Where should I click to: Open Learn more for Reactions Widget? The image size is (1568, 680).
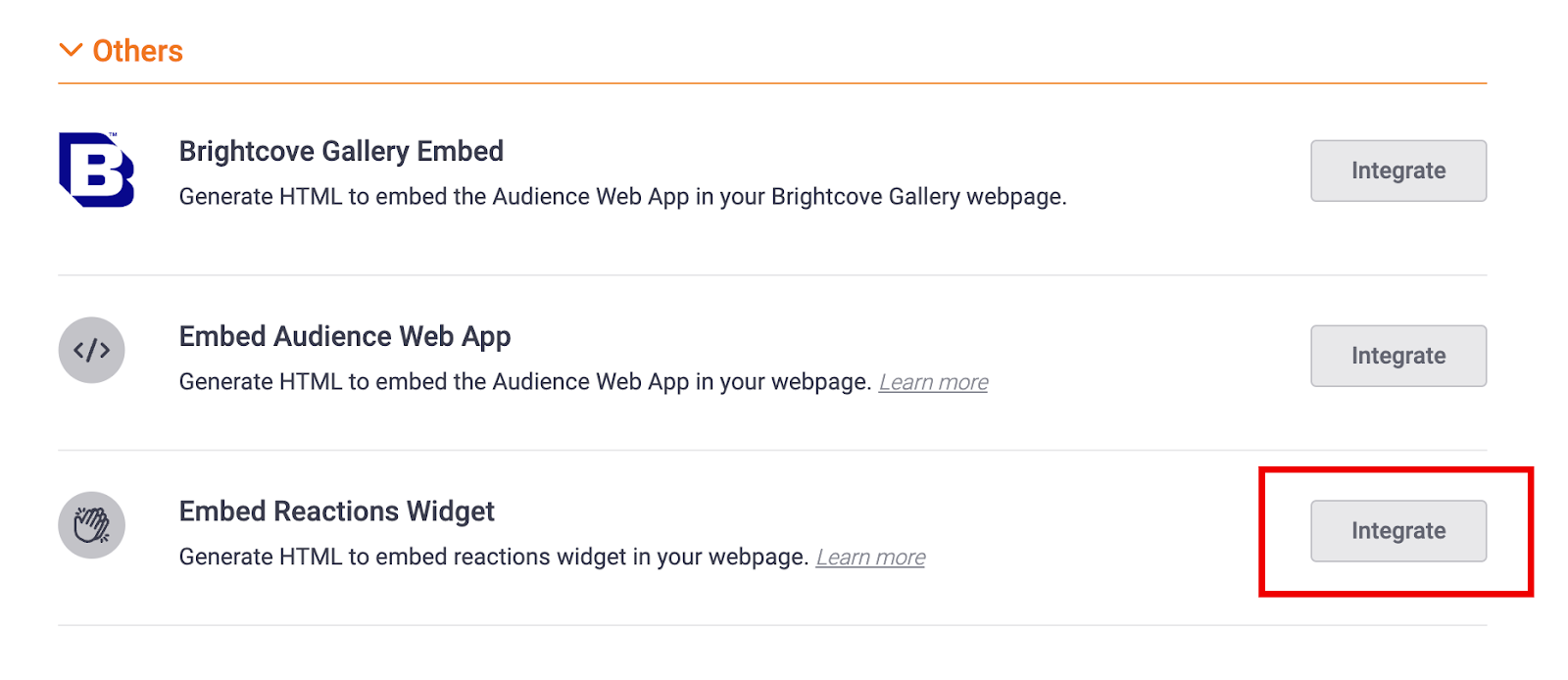(x=870, y=559)
